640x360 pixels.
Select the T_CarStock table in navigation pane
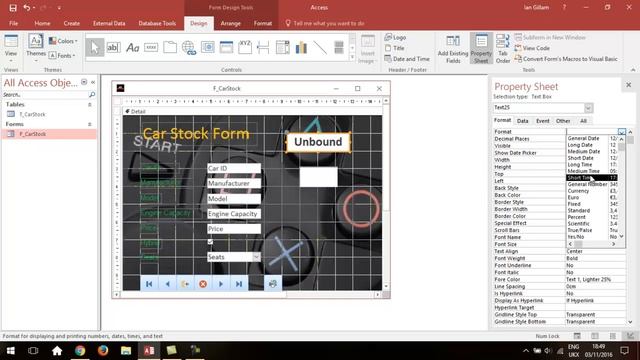point(49,114)
